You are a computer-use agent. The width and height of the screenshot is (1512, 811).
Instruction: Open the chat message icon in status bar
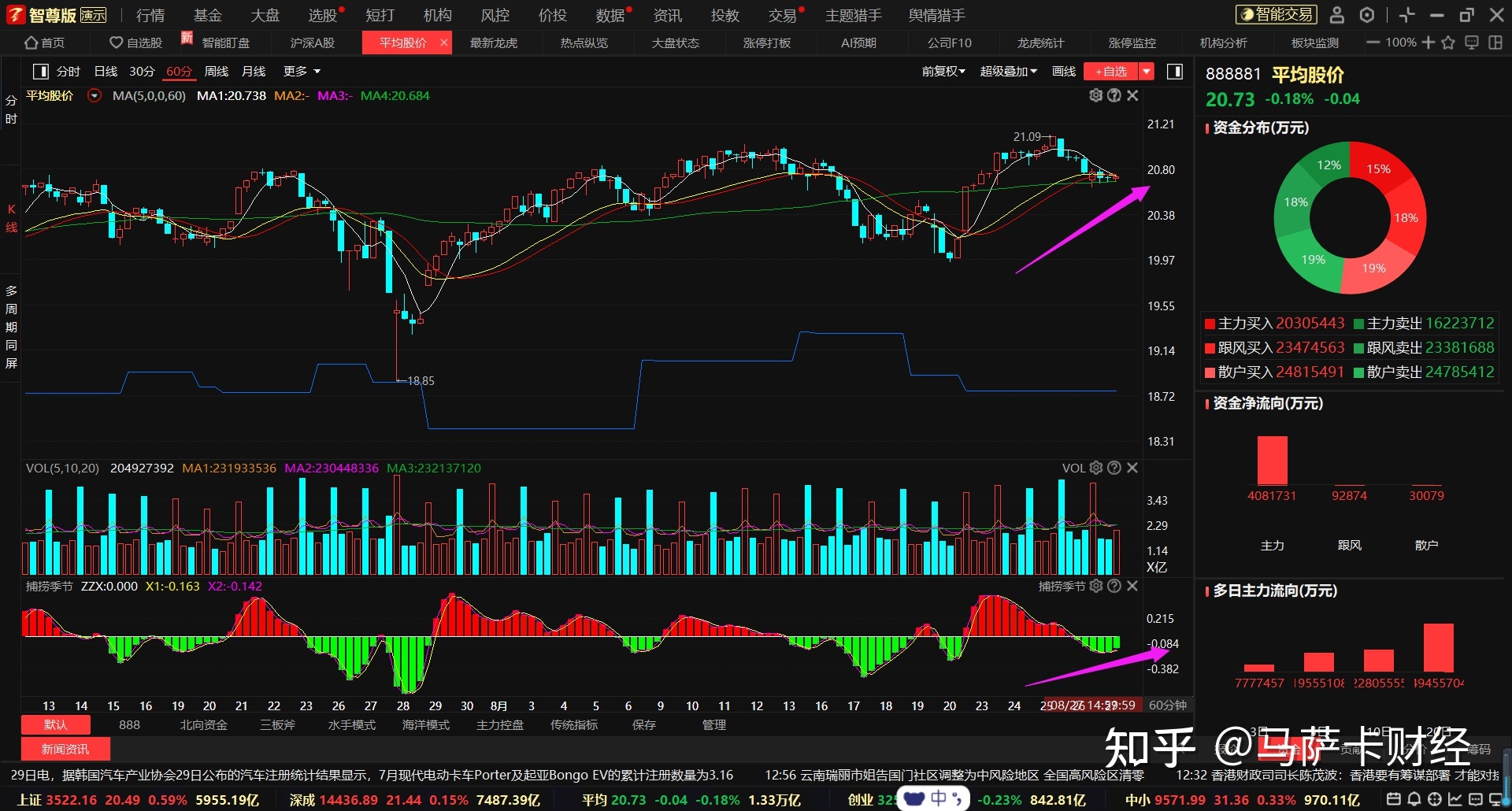pos(1476,800)
